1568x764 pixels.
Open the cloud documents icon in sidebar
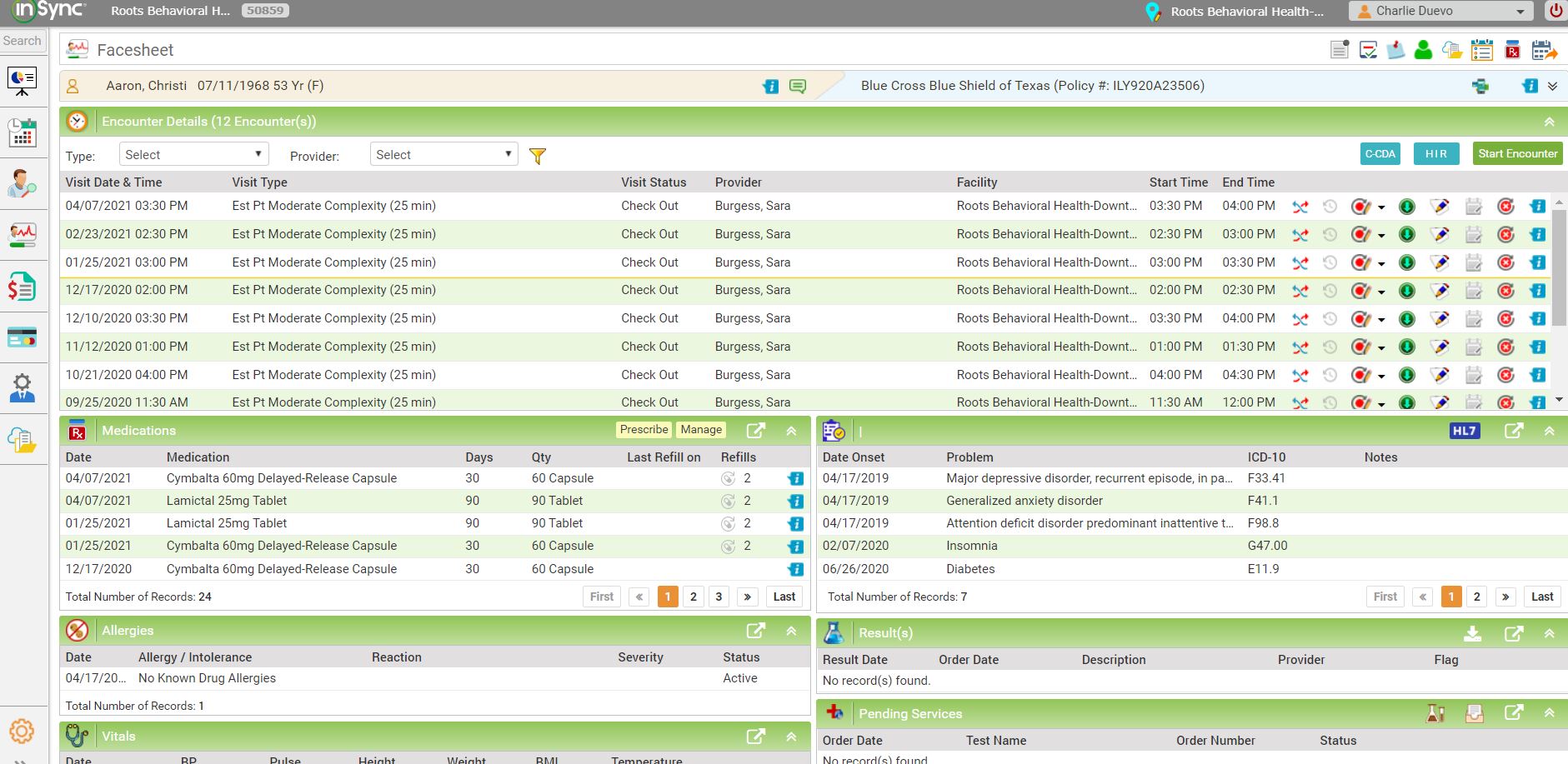(x=22, y=439)
